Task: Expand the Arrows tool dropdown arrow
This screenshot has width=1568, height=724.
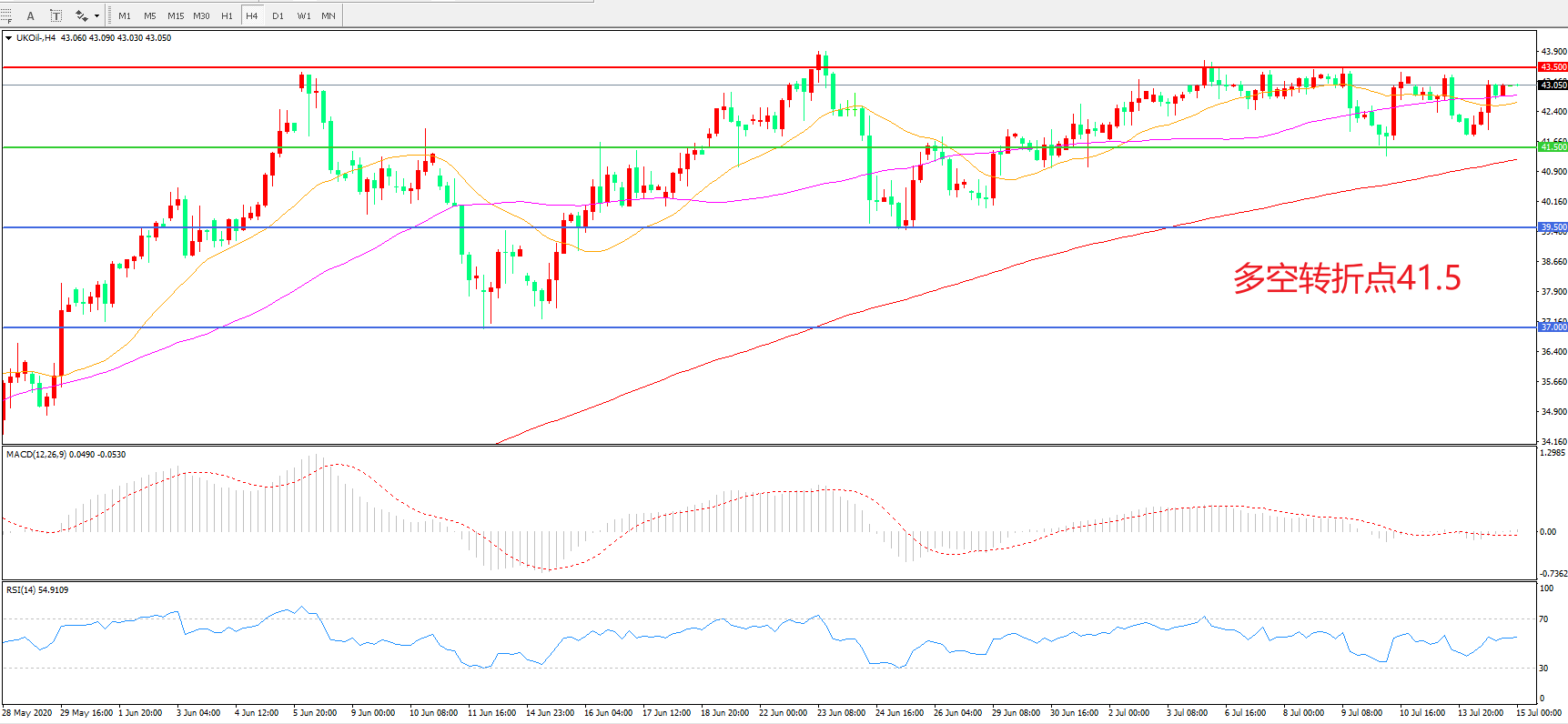Action: 96,15
